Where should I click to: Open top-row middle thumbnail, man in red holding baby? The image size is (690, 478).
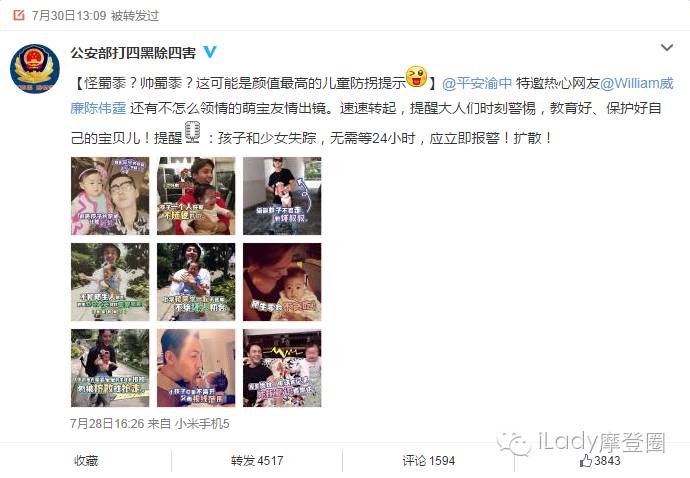point(196,196)
